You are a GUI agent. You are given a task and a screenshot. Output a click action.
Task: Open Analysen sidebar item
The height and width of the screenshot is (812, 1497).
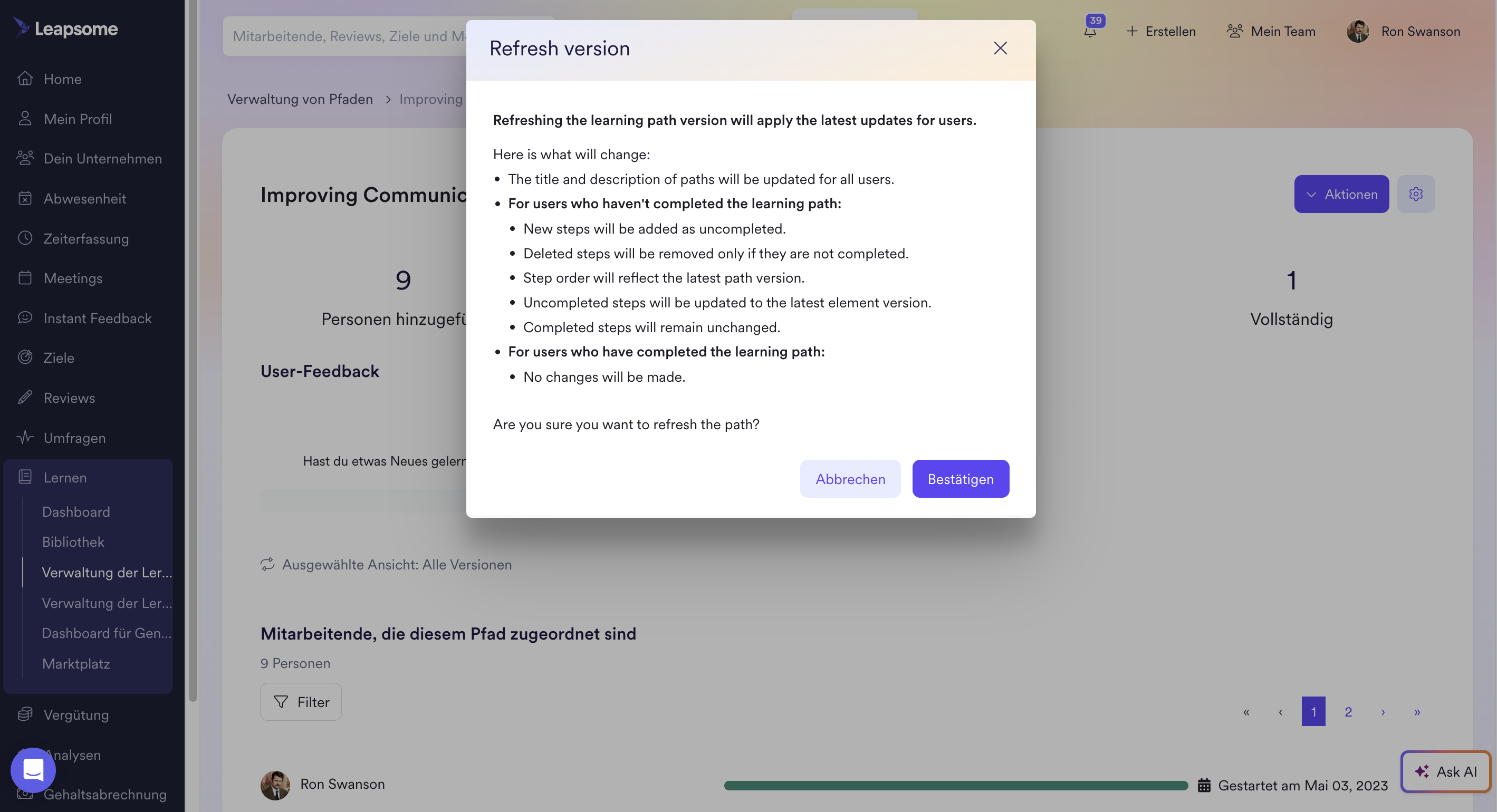(x=73, y=755)
